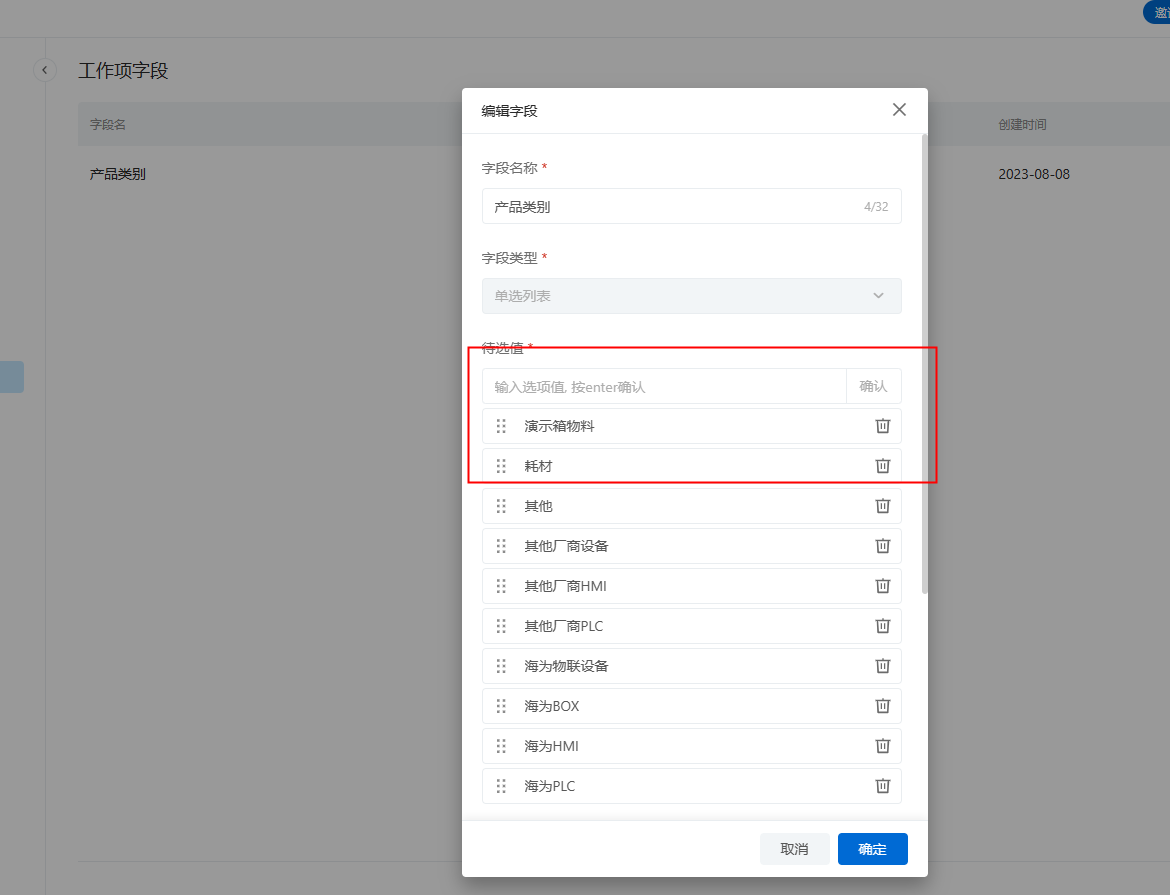Delete the 耗材 option

pyautogui.click(x=882, y=466)
